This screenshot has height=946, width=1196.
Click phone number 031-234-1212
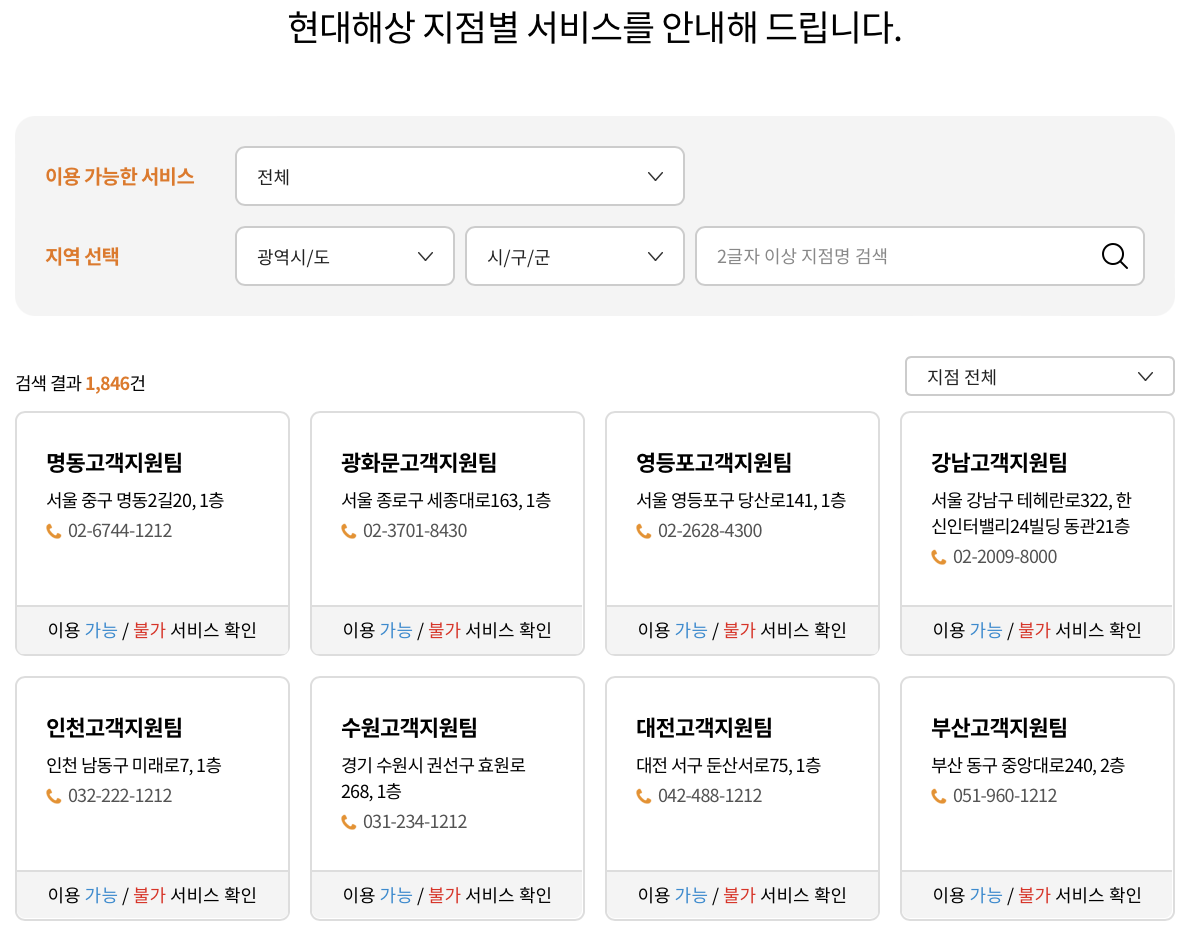(415, 822)
